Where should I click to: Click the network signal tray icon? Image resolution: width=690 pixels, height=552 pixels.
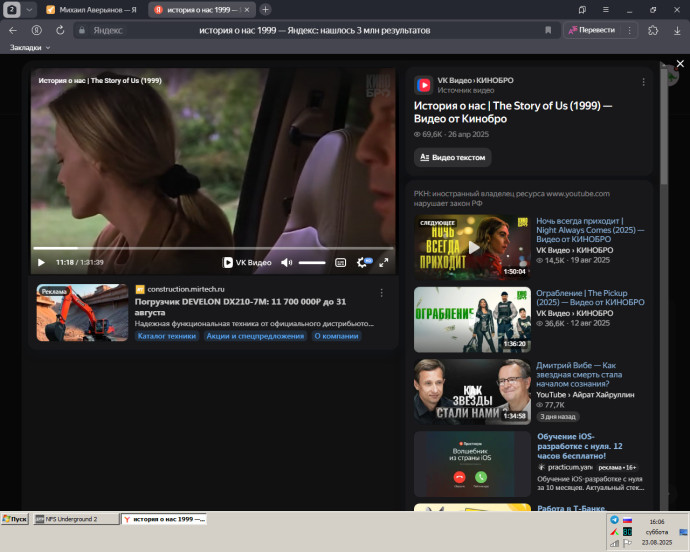pos(614,544)
